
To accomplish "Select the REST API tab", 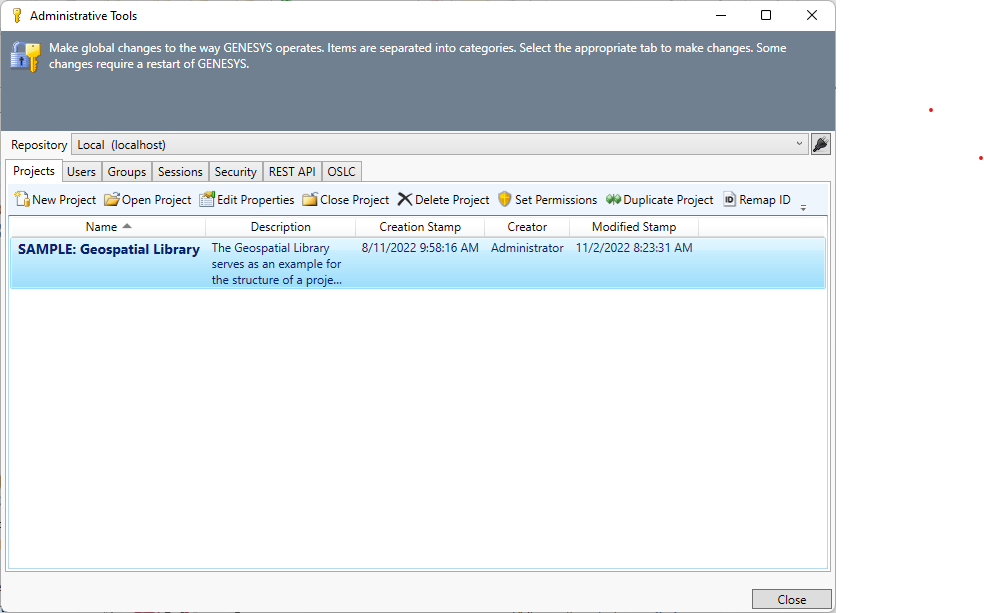I will coord(292,172).
